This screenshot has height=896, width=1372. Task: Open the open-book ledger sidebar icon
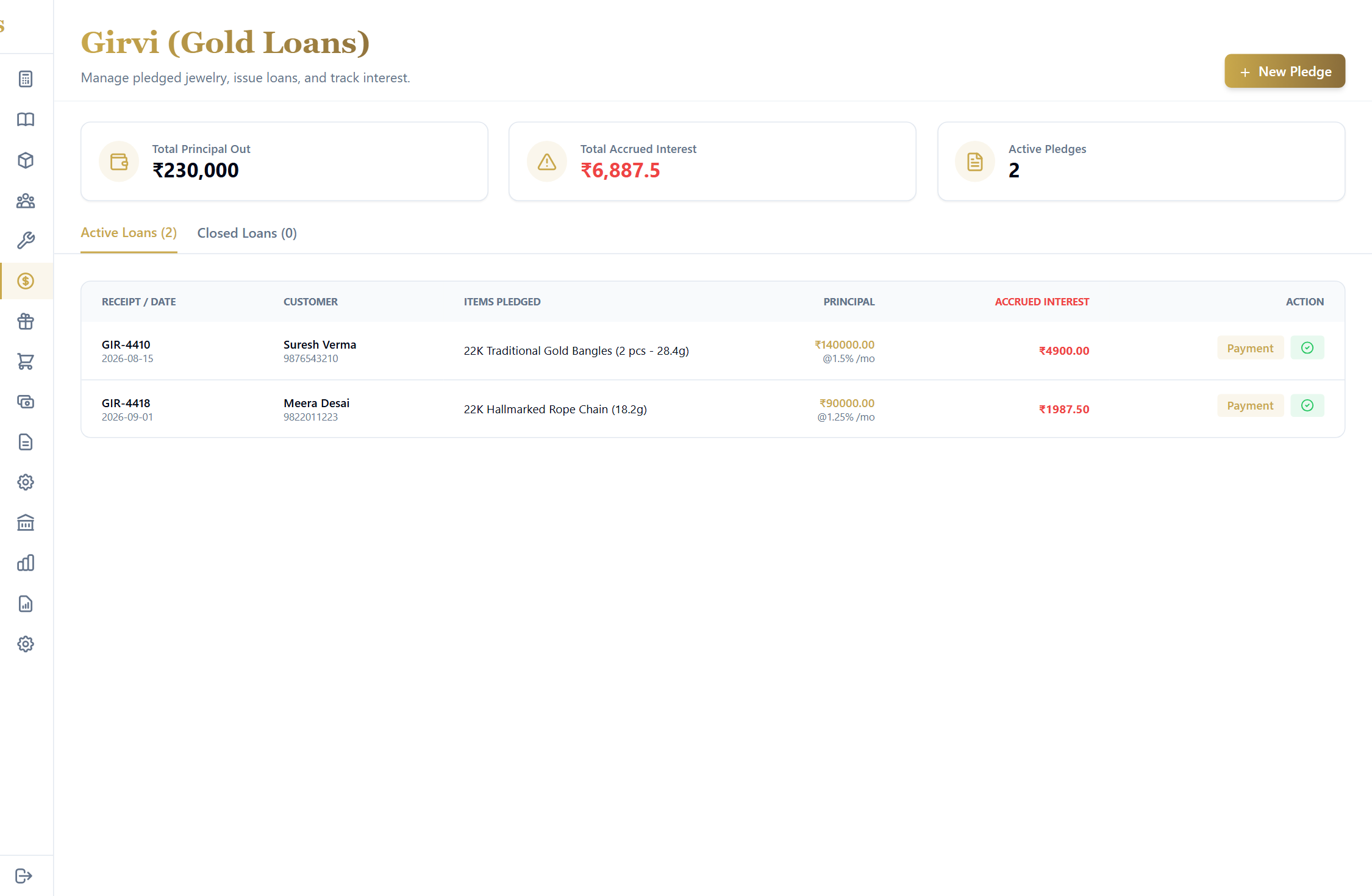[x=26, y=119]
